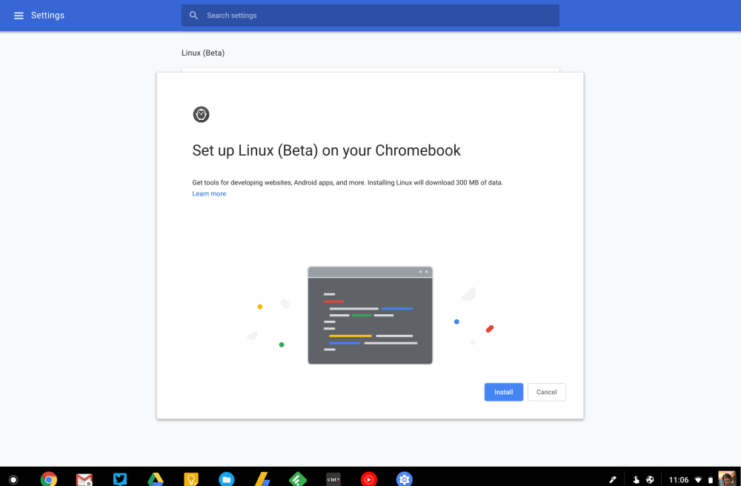The image size is (741, 486).
Task: Click the Settings gear on the shelf
Action: (403, 478)
